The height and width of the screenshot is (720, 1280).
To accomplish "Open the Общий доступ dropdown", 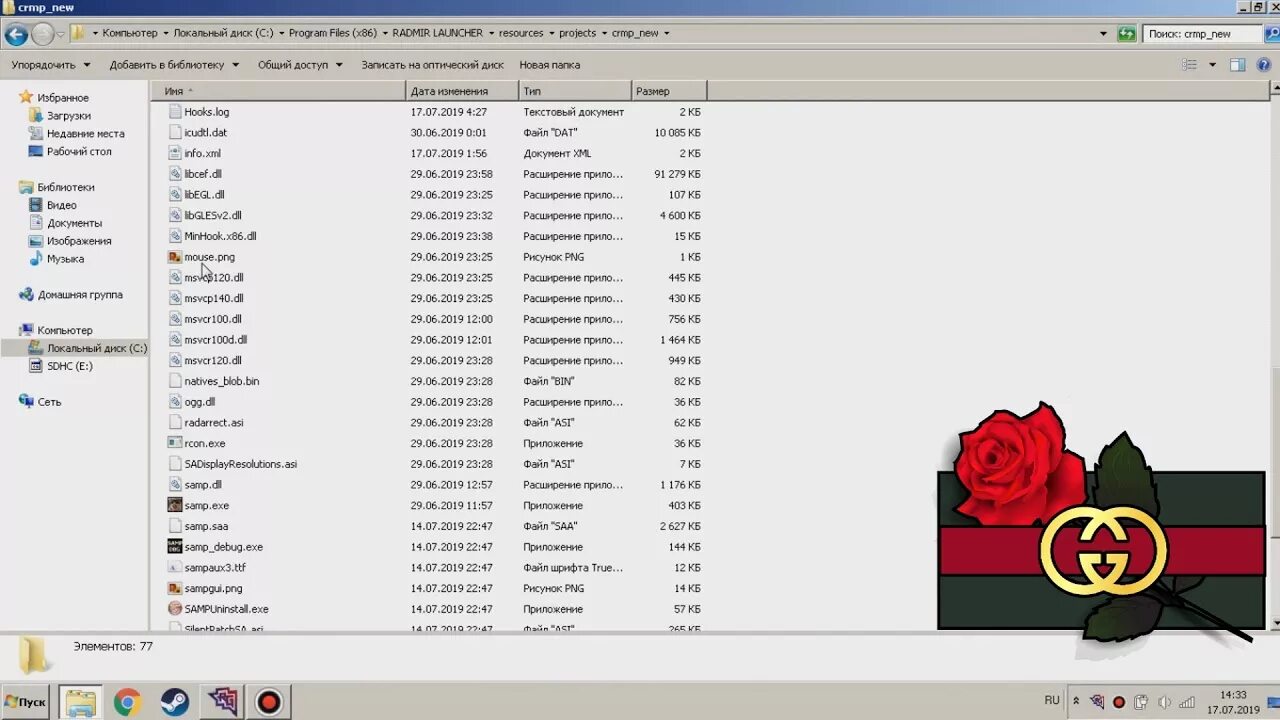I will (300, 65).
